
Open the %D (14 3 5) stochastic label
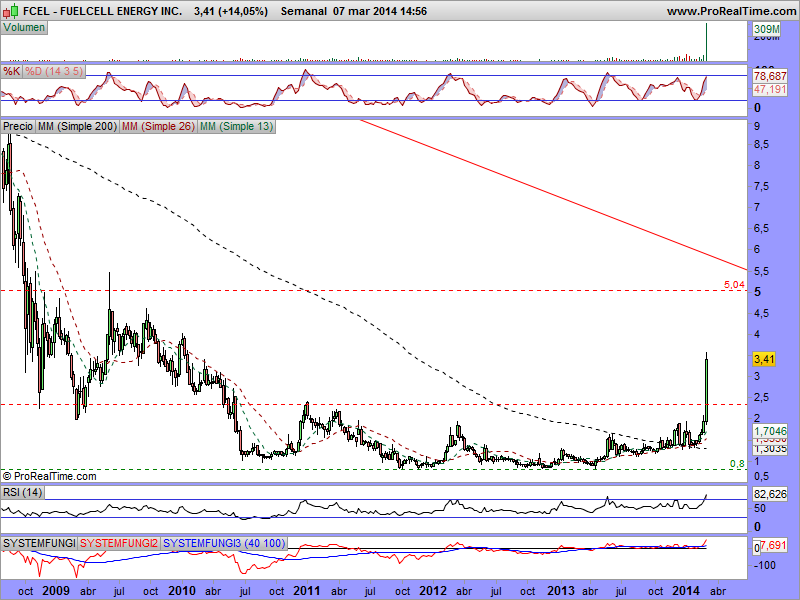(54, 71)
